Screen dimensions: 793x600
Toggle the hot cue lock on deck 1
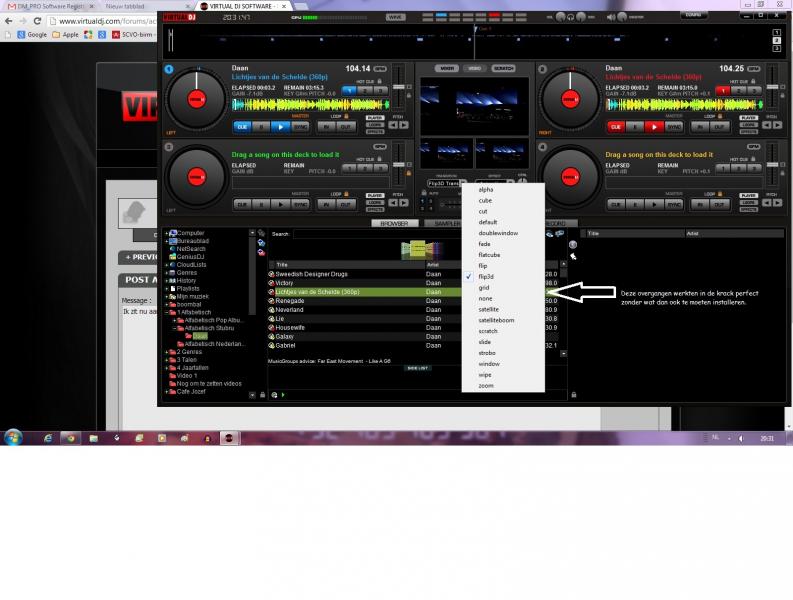coord(379,81)
